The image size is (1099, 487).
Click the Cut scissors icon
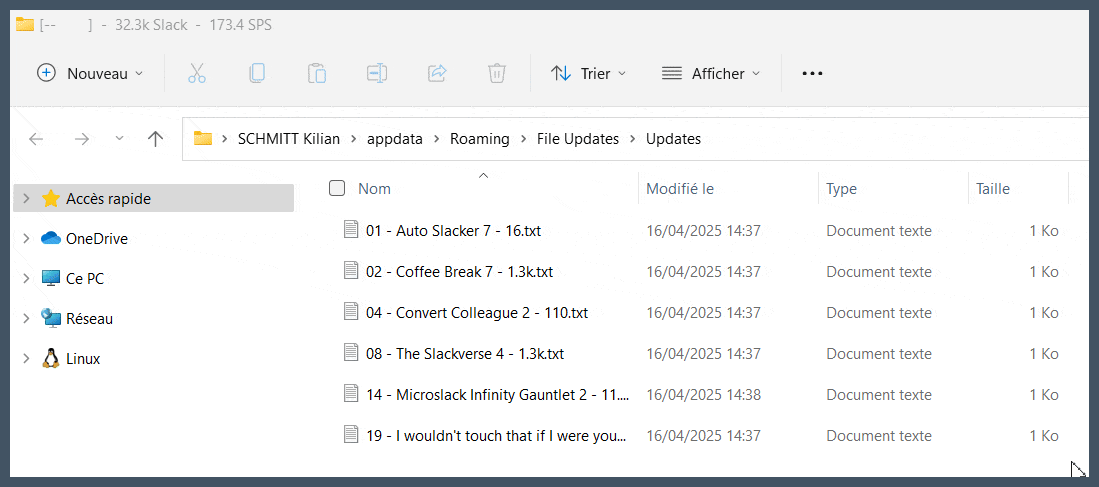point(197,73)
